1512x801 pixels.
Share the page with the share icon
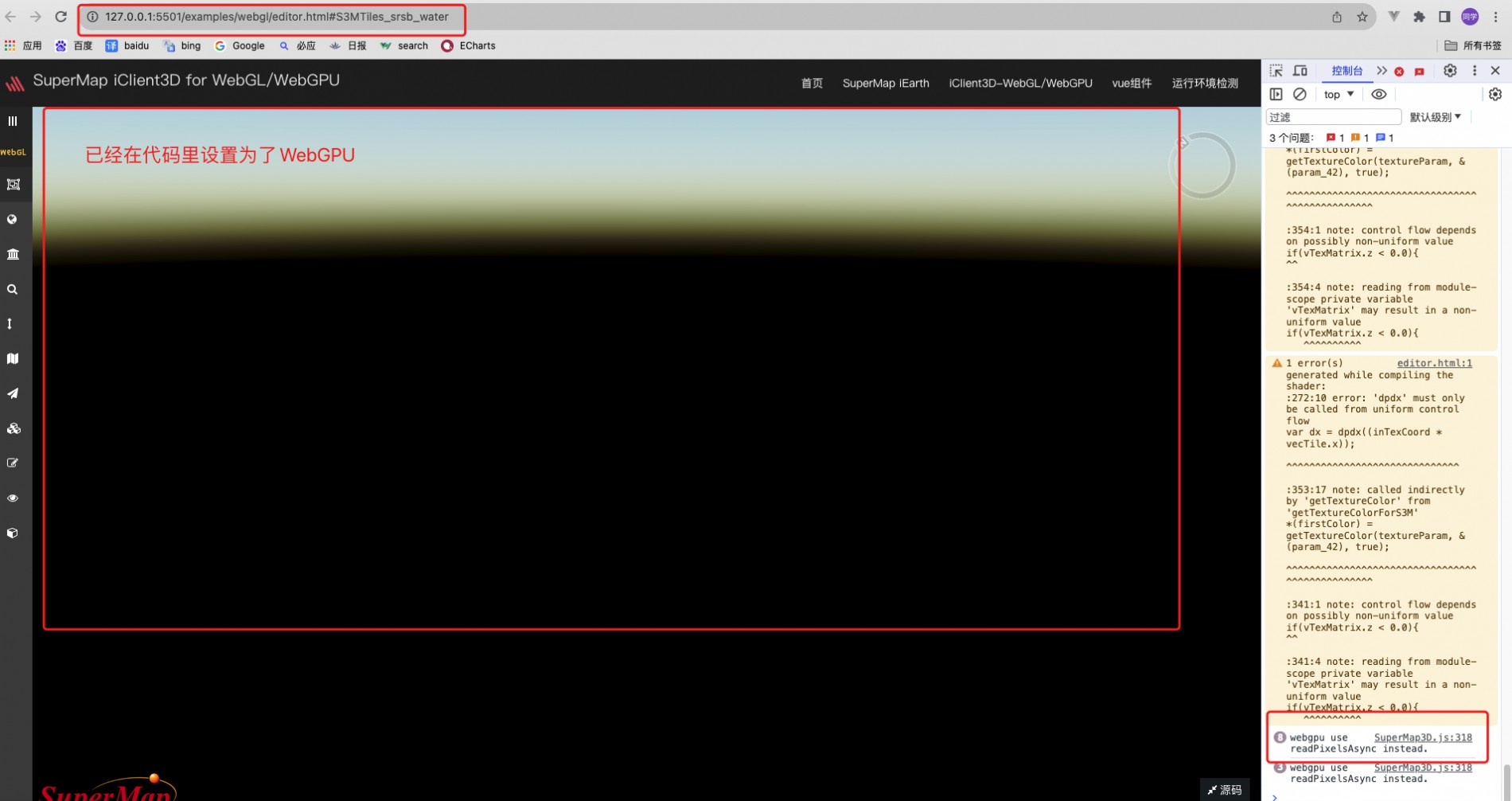pos(1337,17)
